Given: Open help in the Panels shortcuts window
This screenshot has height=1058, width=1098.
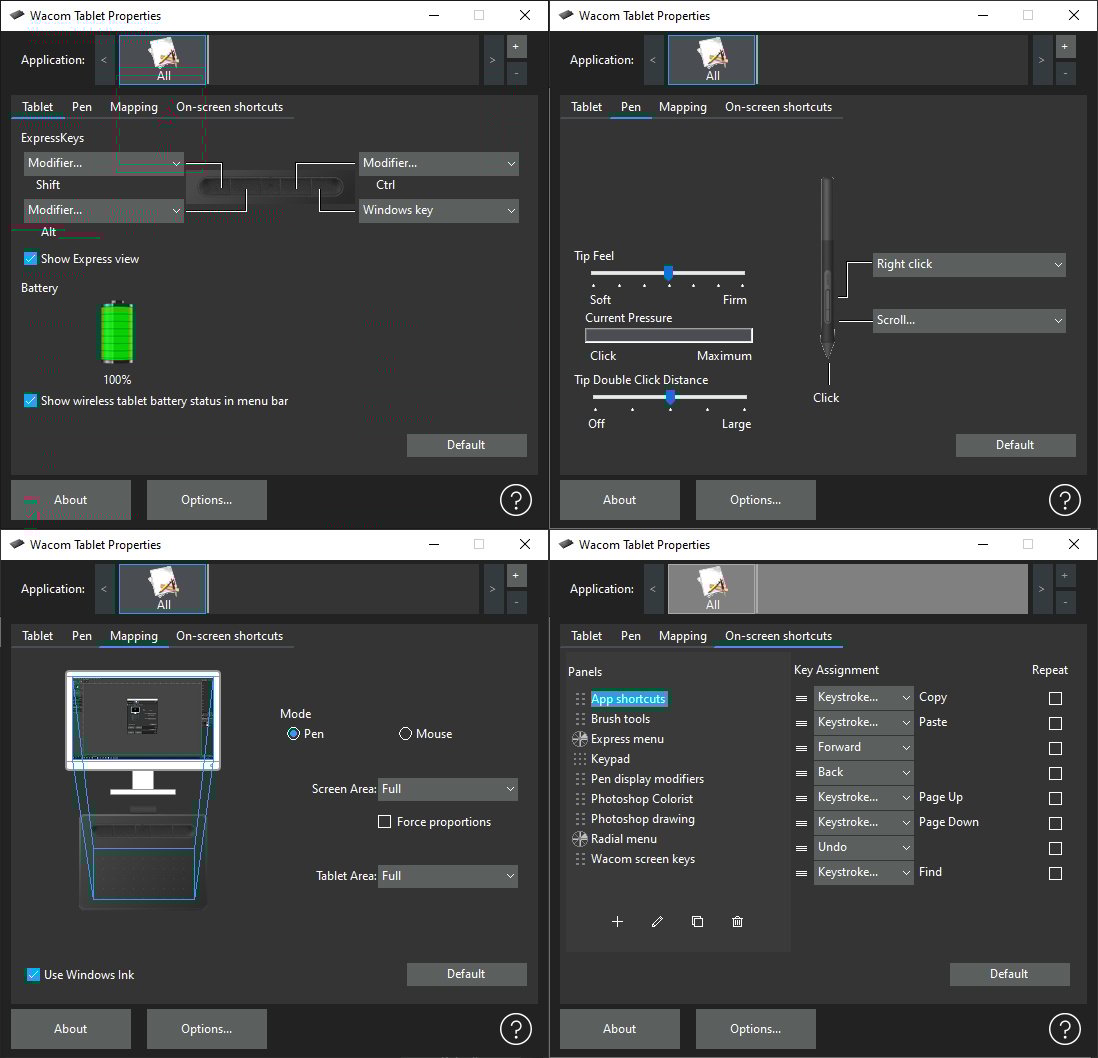Looking at the screenshot, I should coord(1064,1029).
